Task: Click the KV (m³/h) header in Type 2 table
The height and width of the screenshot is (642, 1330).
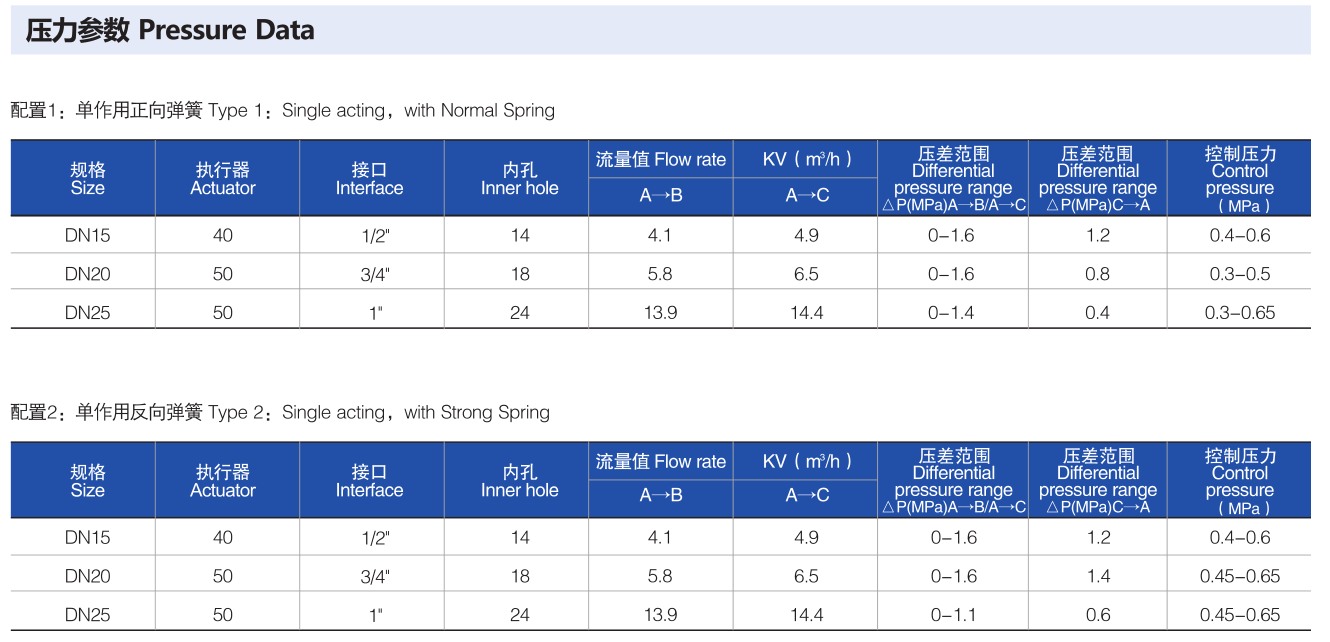Action: point(807,462)
